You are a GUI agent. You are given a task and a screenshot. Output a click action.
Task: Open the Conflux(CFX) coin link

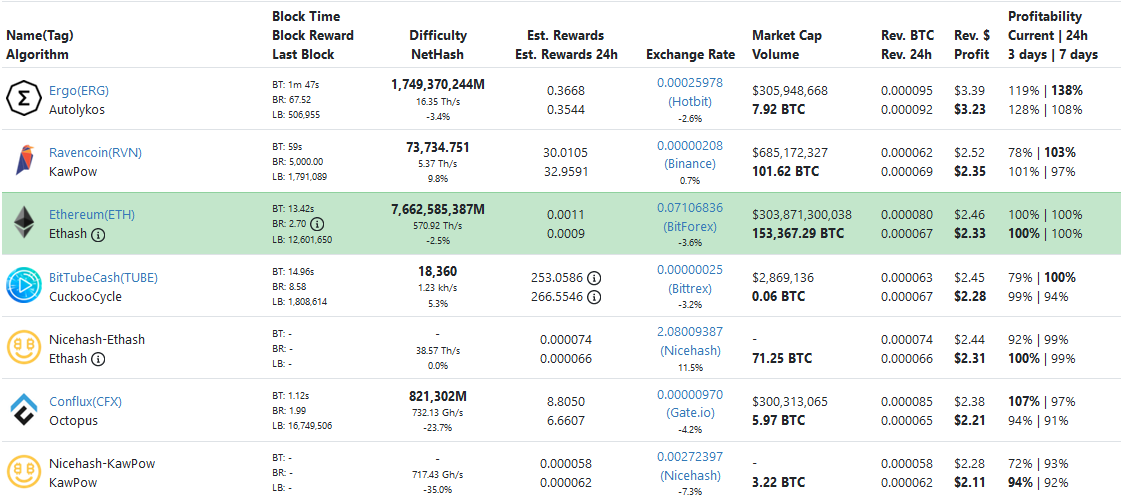pos(85,402)
